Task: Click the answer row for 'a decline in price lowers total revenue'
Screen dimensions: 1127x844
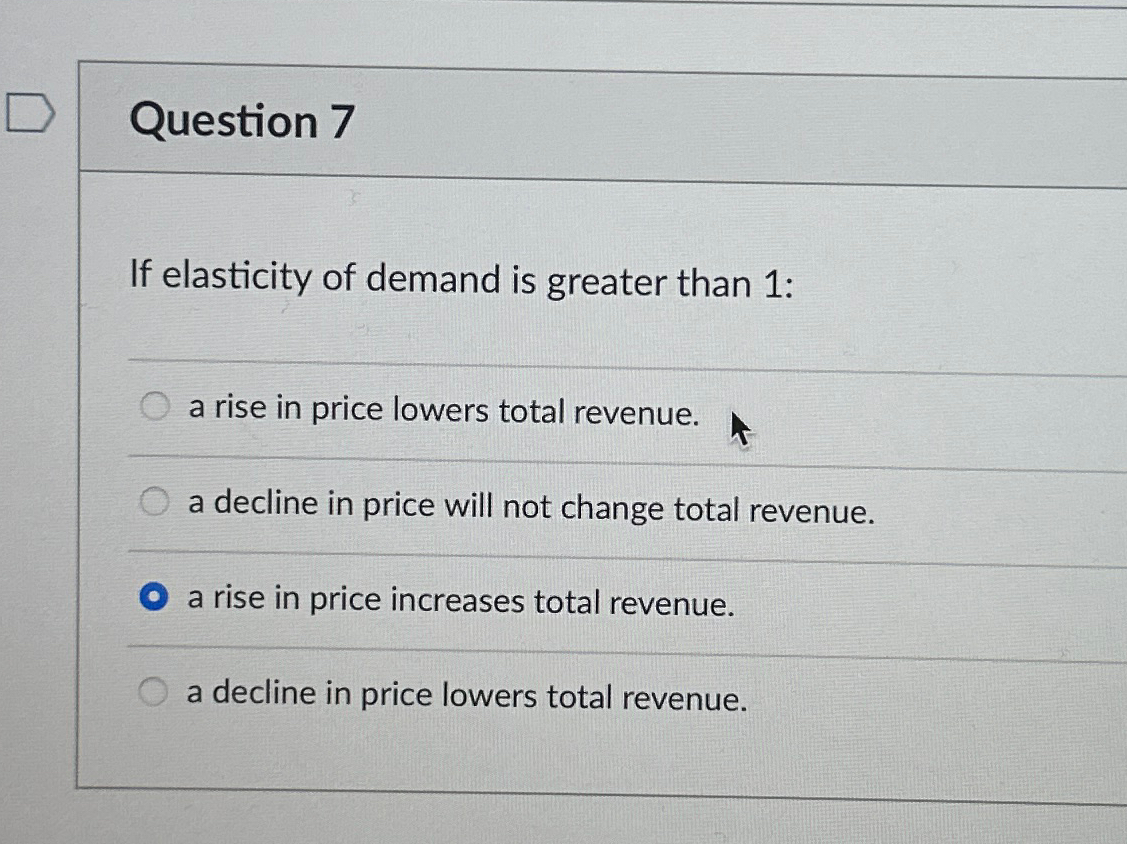Action: coord(465,693)
